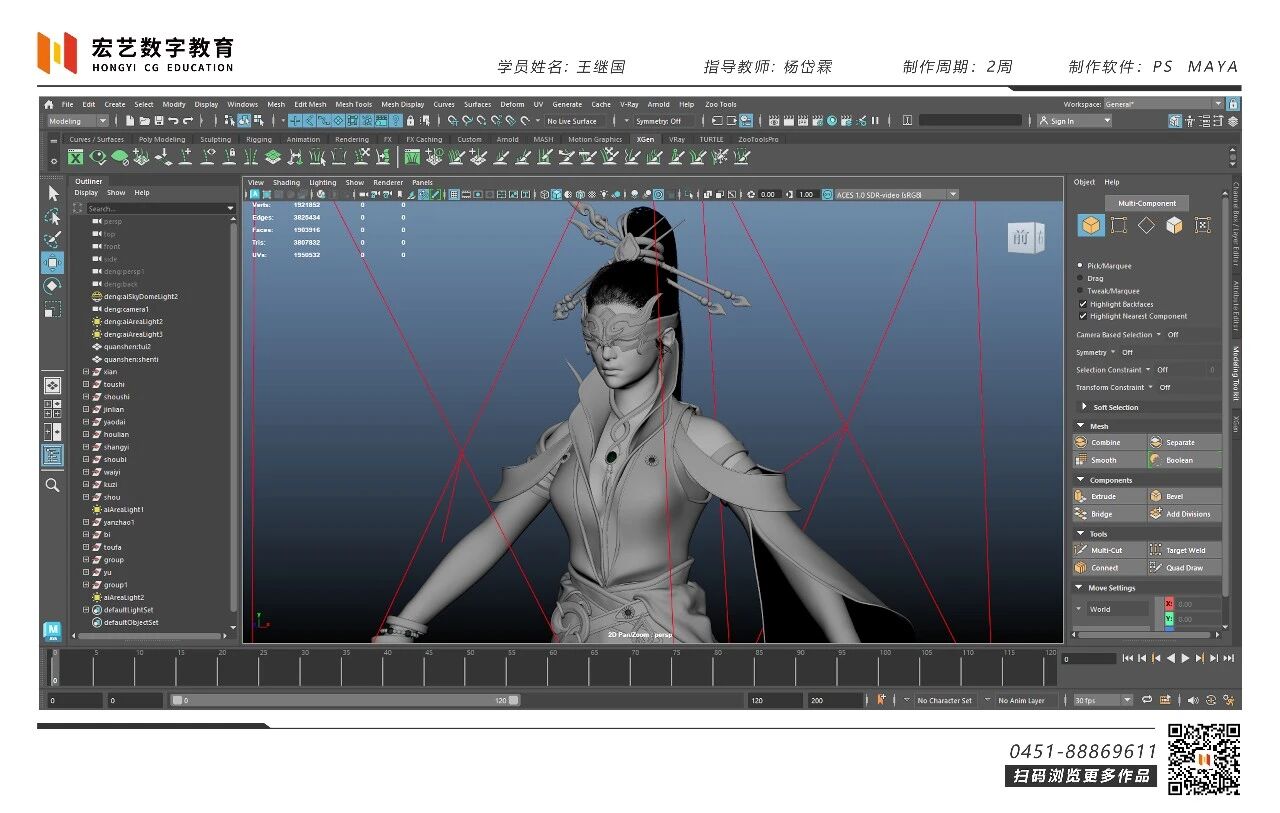Select the arrow Select tool in the toolbox
1280x813 pixels.
[53, 193]
